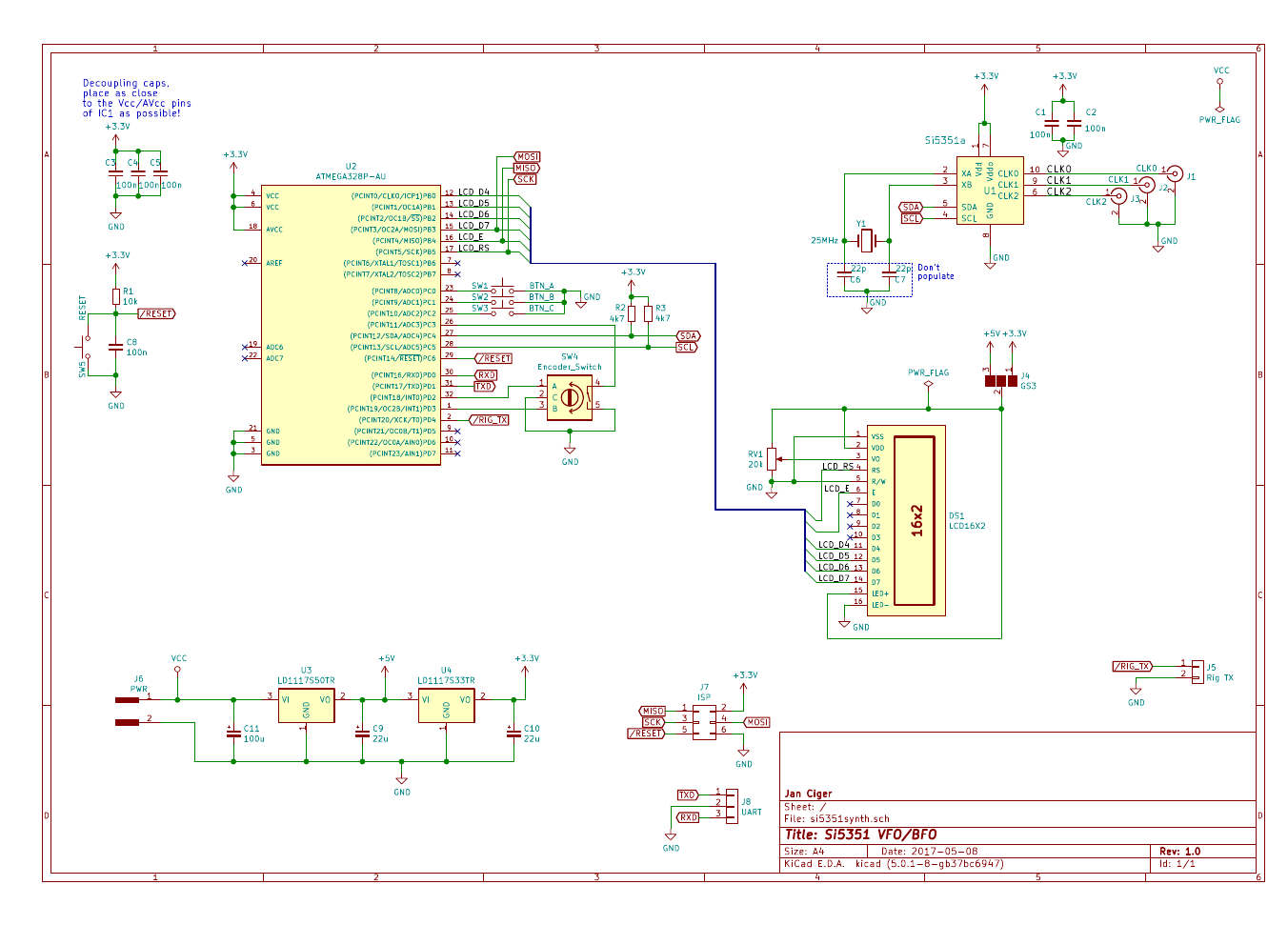Screen dimensions: 1288x925
Task: Click the 100n capacitor symbol C1
Action: pos(1051,123)
